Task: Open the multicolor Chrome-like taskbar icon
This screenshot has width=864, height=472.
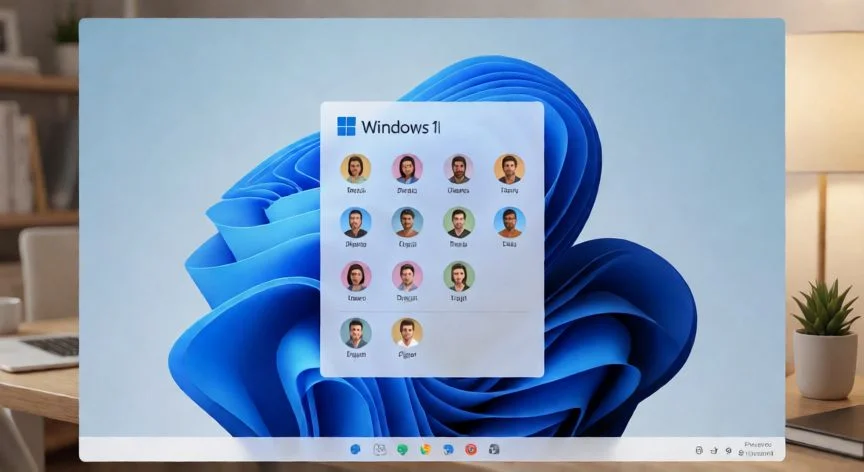Action: click(425, 449)
